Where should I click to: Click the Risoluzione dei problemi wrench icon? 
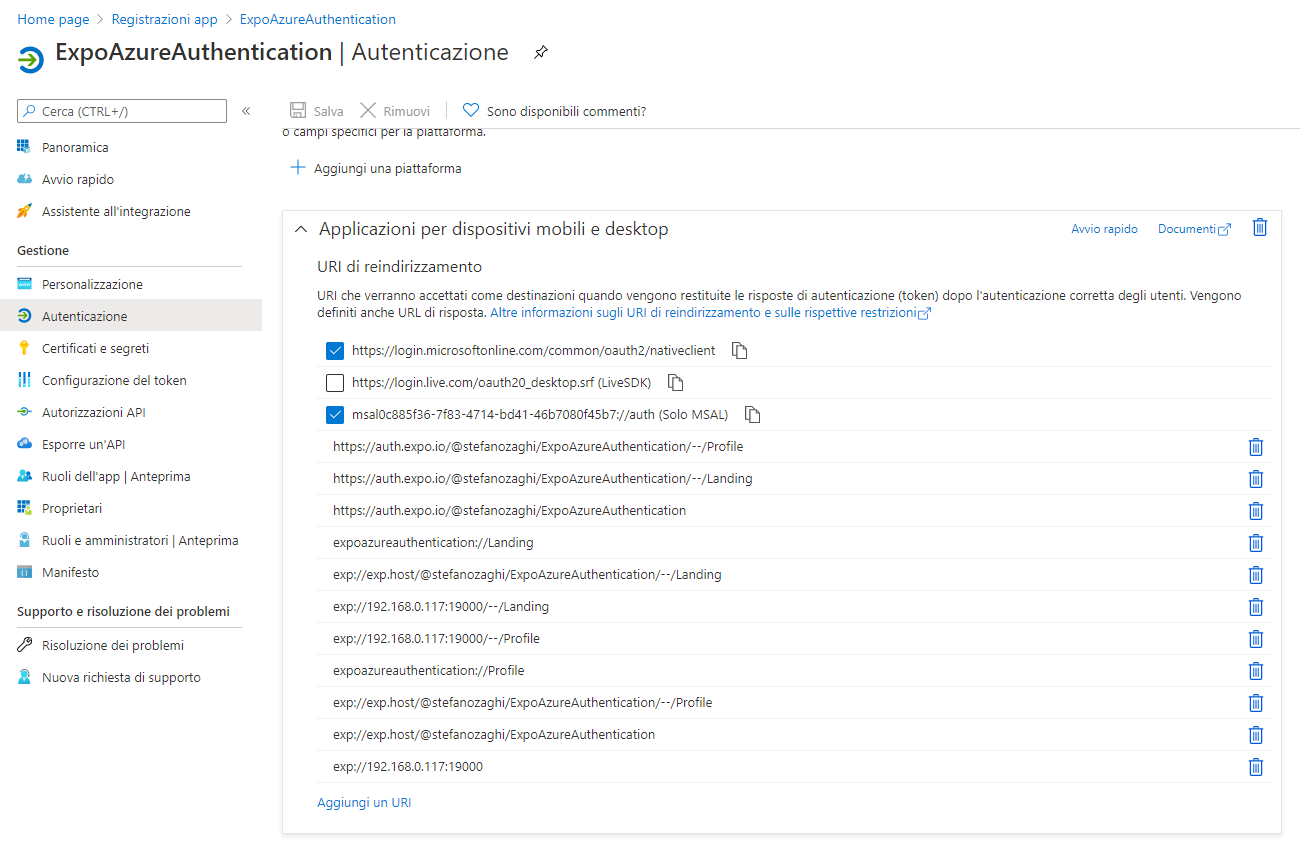click(x=23, y=644)
